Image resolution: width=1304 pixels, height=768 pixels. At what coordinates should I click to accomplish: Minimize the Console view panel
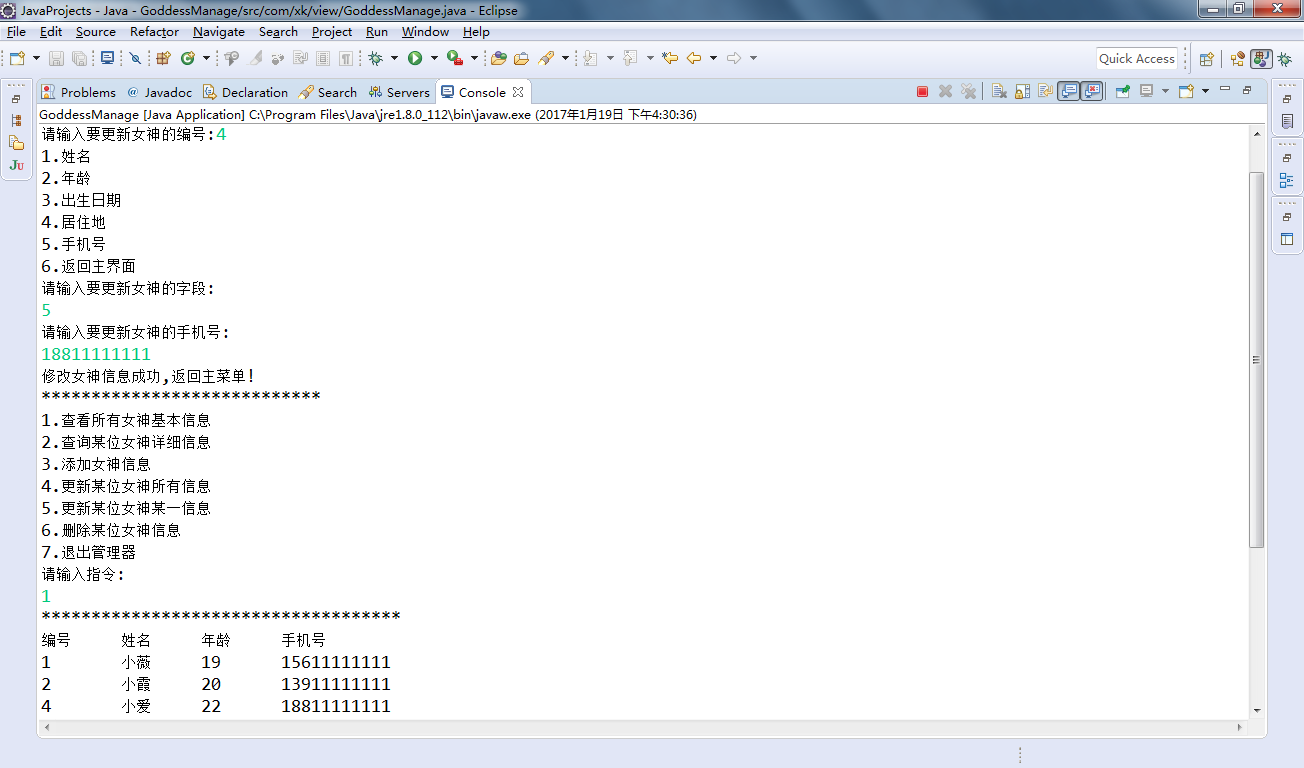(1225, 89)
